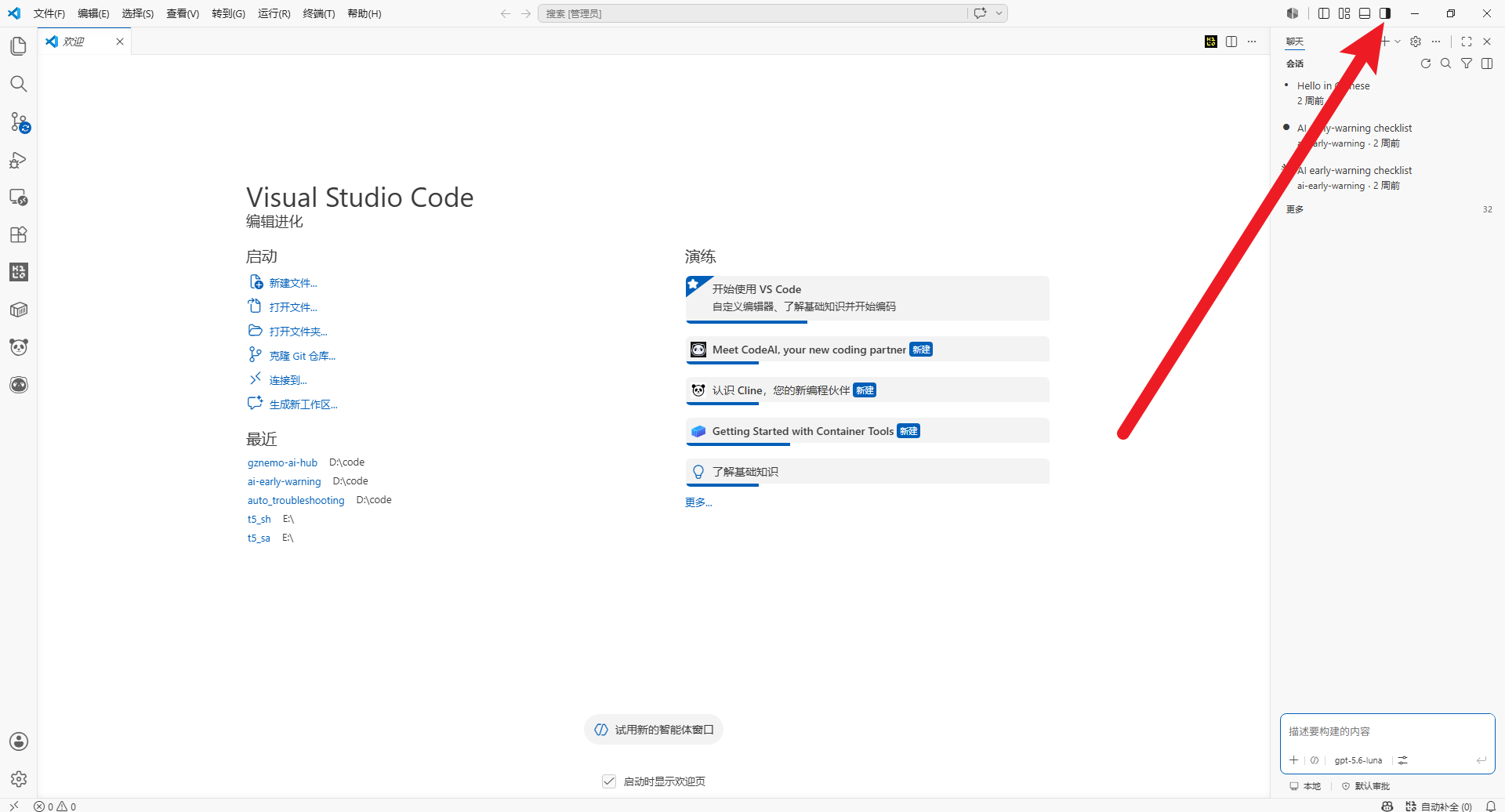Close the 欢迎 tab

[120, 42]
